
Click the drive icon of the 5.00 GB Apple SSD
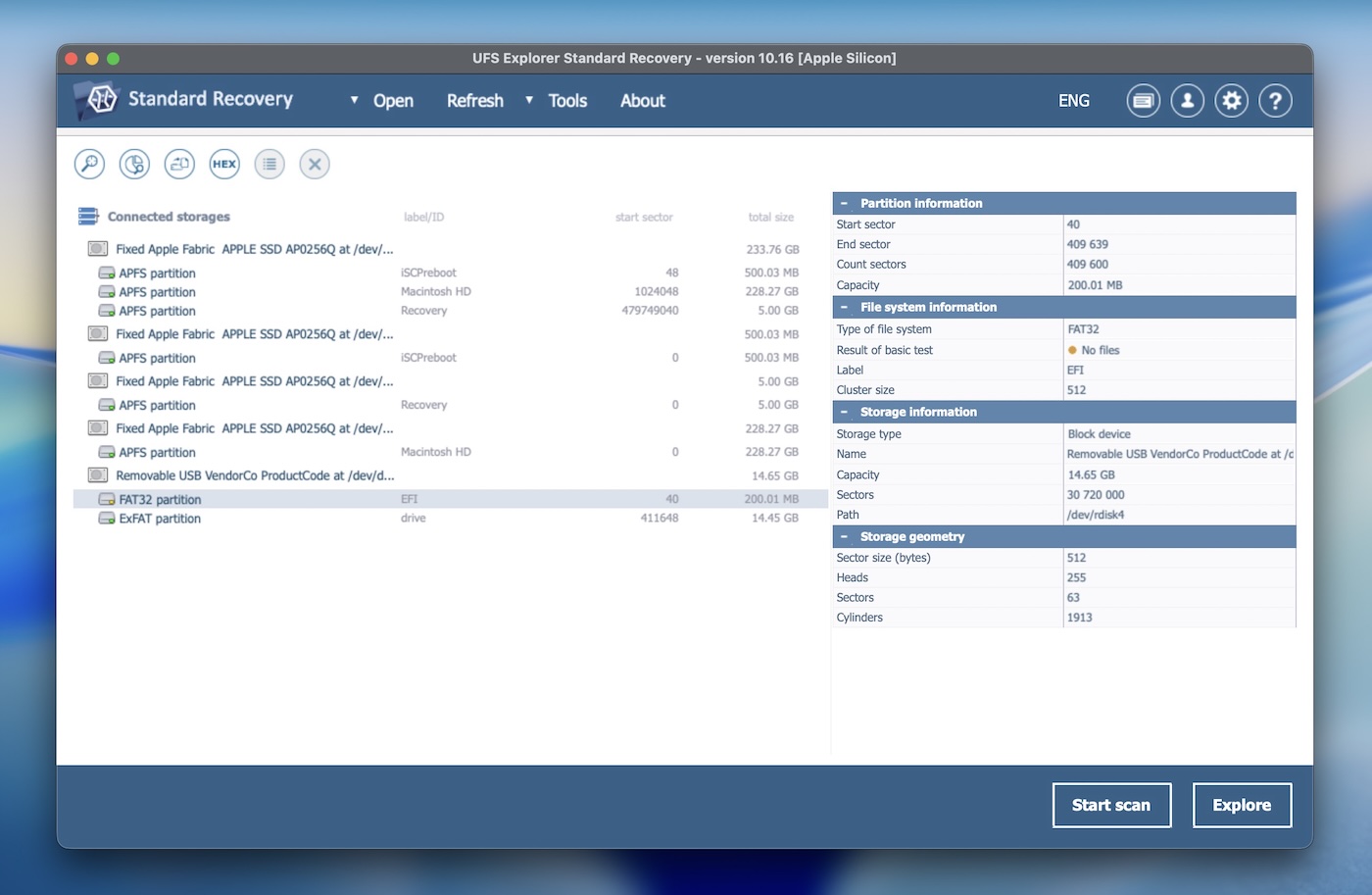98,381
